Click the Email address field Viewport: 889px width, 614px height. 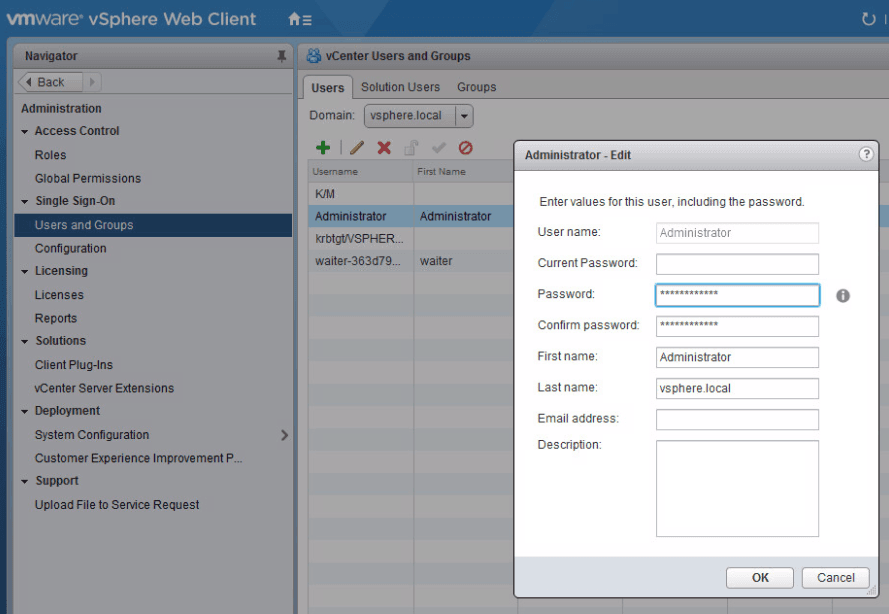(737, 420)
